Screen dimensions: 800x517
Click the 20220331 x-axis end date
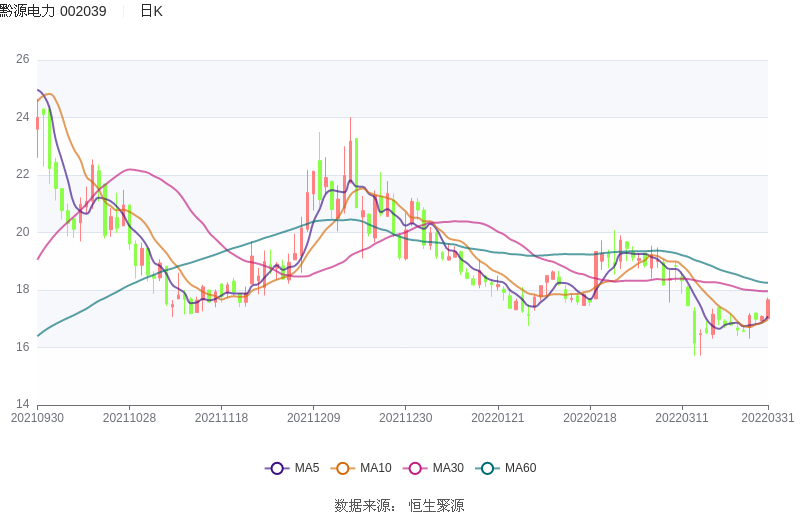point(768,418)
